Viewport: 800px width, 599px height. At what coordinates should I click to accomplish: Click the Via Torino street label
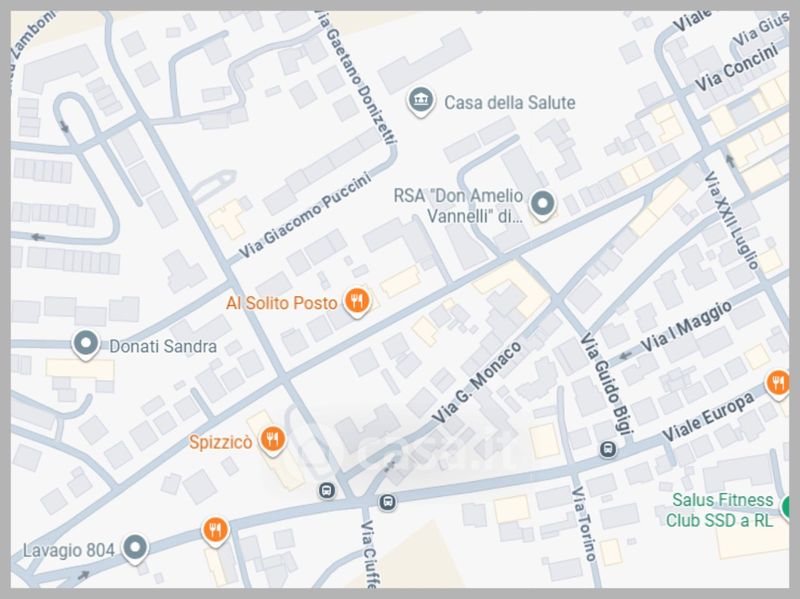584,524
